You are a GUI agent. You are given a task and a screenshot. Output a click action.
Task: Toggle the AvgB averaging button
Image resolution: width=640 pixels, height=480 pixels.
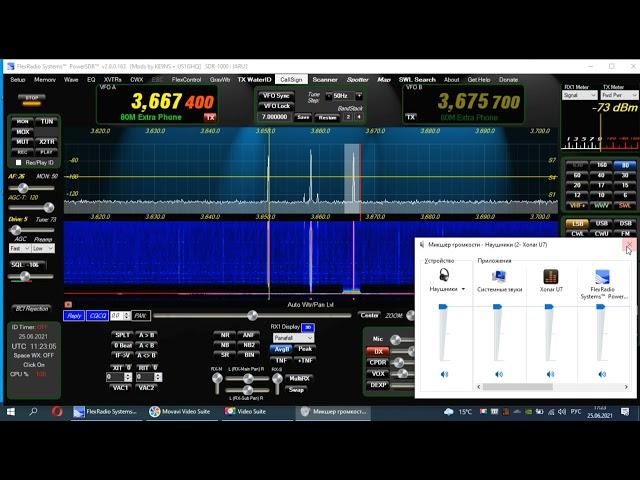(x=282, y=349)
